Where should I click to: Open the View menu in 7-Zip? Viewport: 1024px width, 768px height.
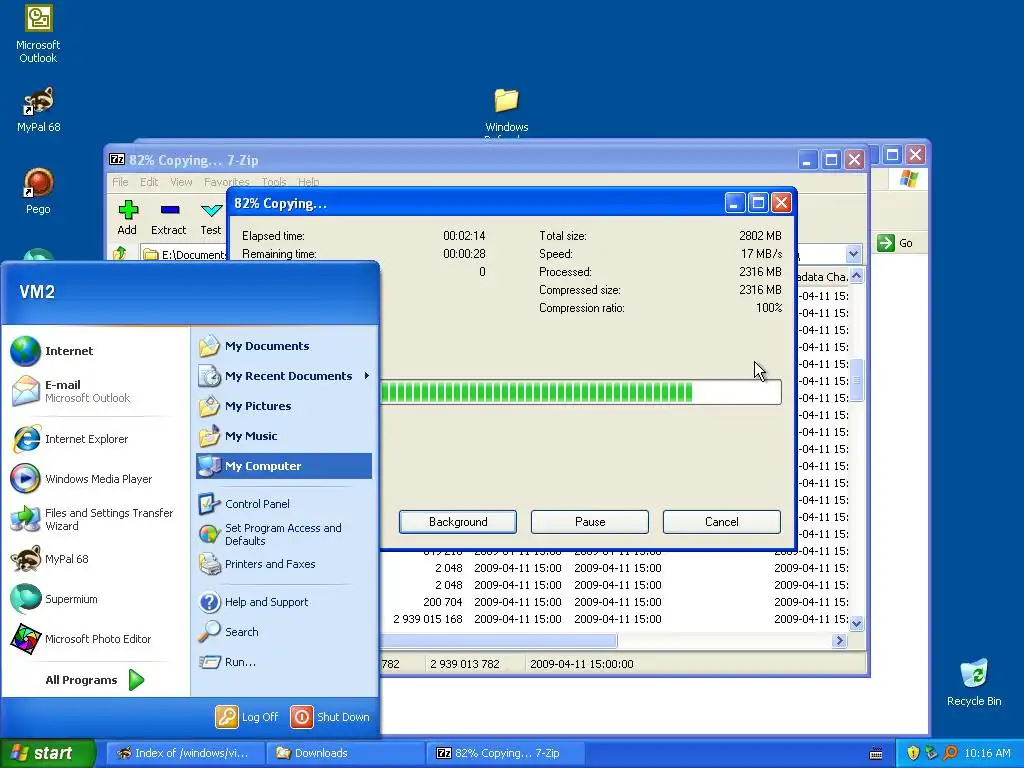[x=181, y=182]
